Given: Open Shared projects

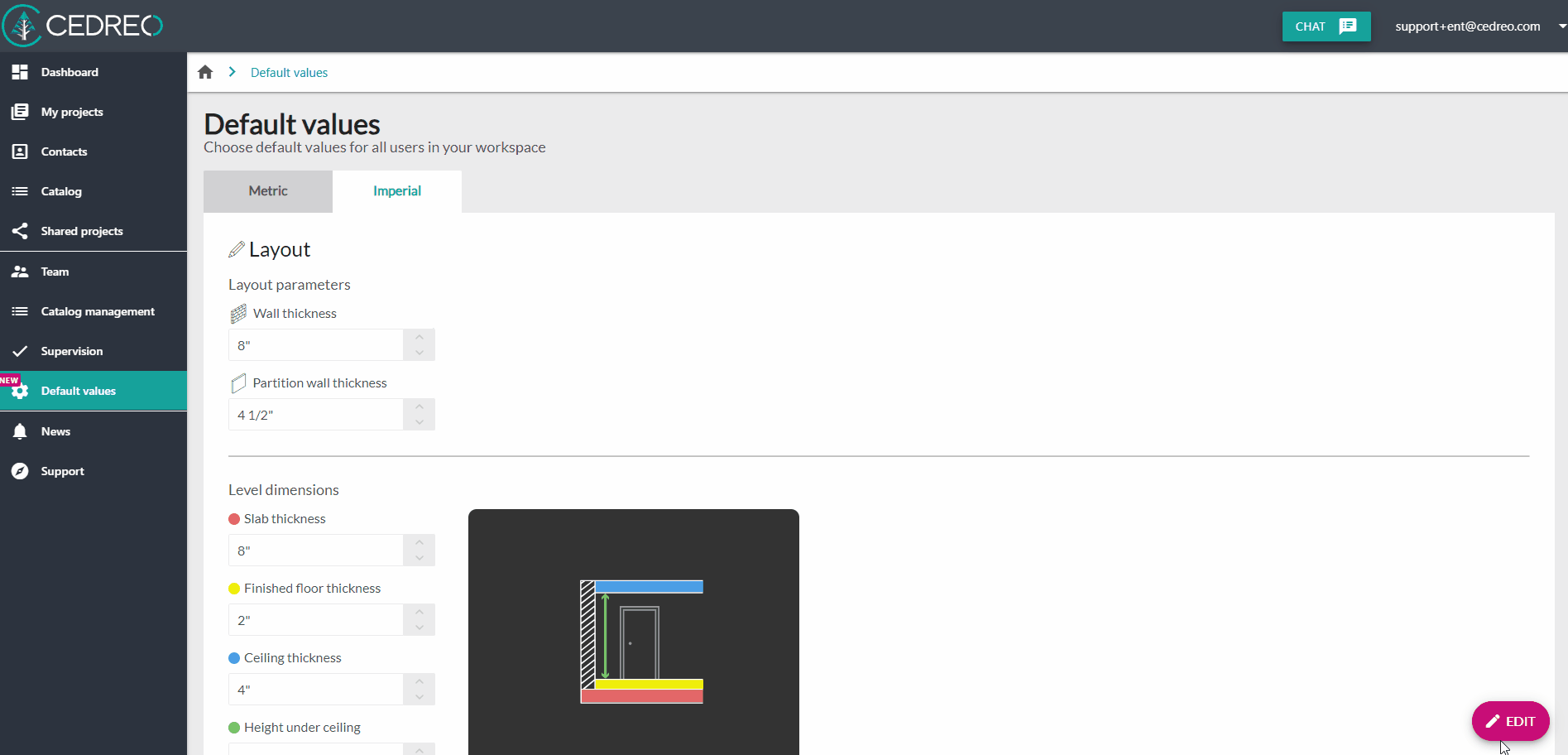Looking at the screenshot, I should coord(82,231).
